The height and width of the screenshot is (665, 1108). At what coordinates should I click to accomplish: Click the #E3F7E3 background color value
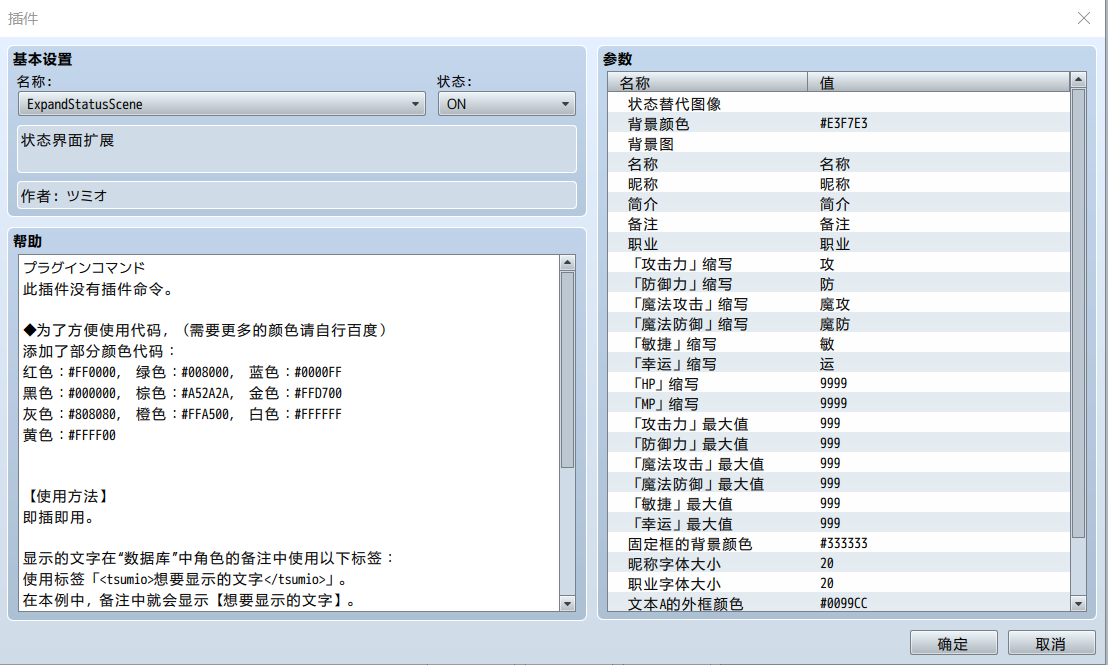[x=844, y=124]
